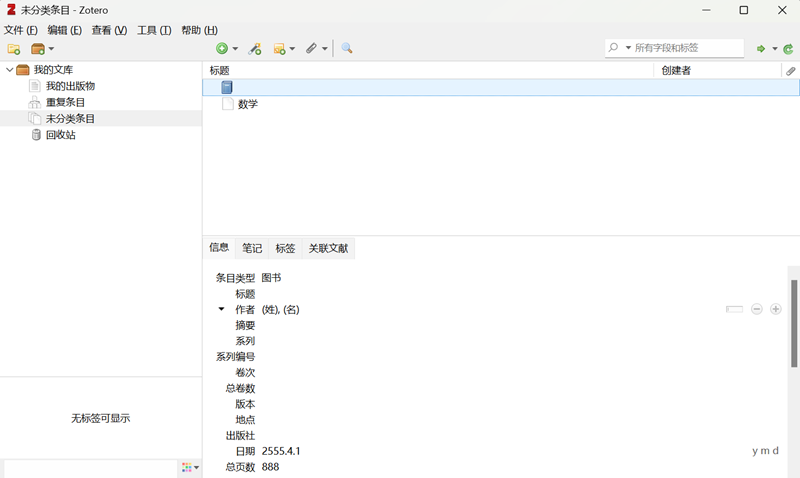Viewport: 800px width, 478px height.
Task: Open Advanced Search magnifier icon
Action: (347, 48)
